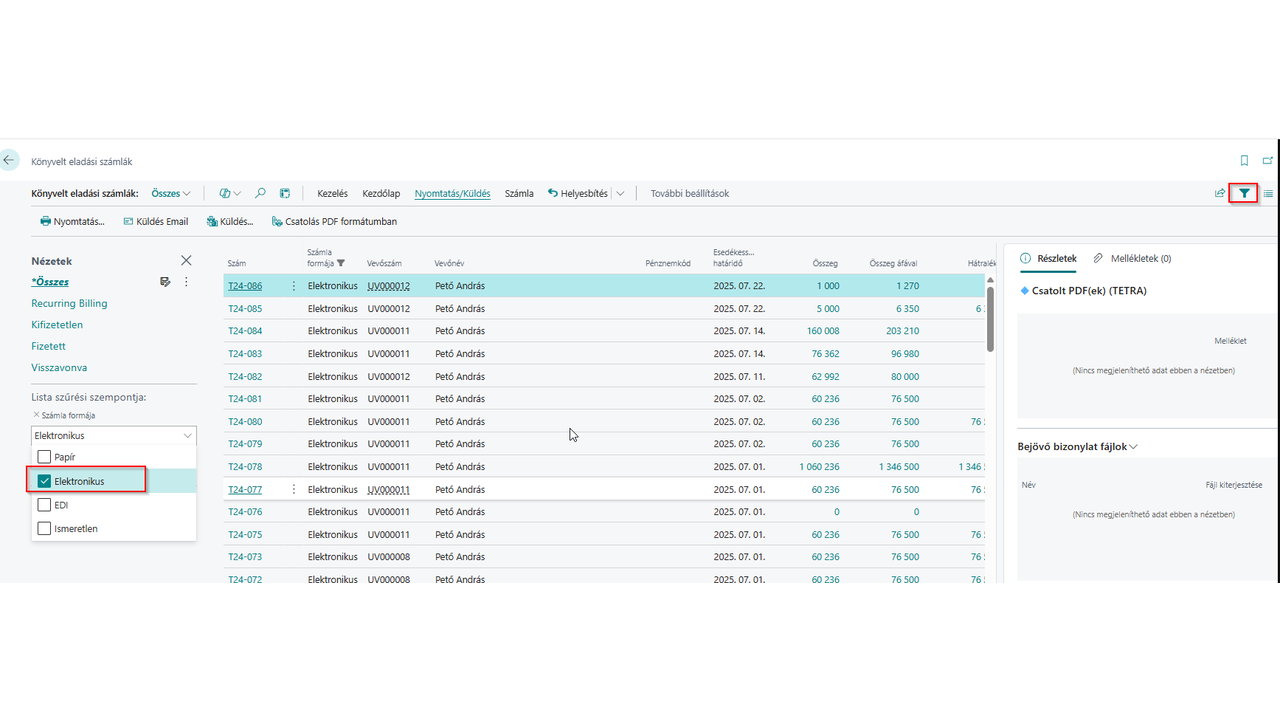Viewport: 1280px width, 720px height.
Task: Open page in new window icon
Action: point(1268,160)
